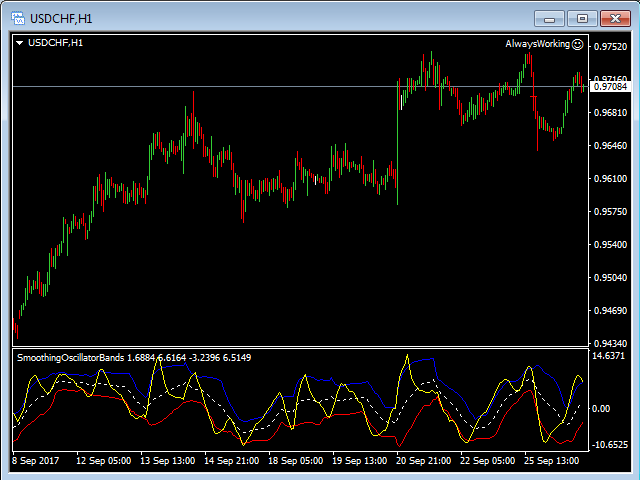Maximize the USDCHF,H1 chart window
The height and width of the screenshot is (480, 640).
pyautogui.click(x=579, y=18)
